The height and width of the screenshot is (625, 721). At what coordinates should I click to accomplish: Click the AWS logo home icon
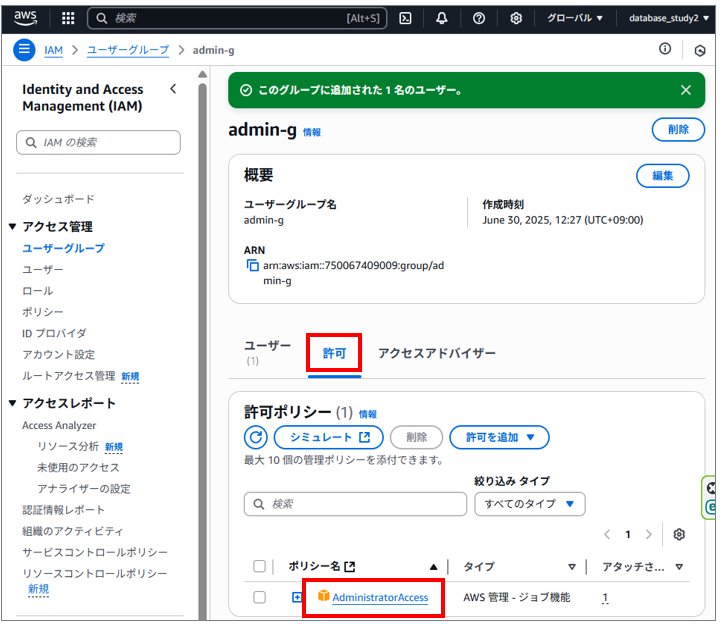[25, 18]
